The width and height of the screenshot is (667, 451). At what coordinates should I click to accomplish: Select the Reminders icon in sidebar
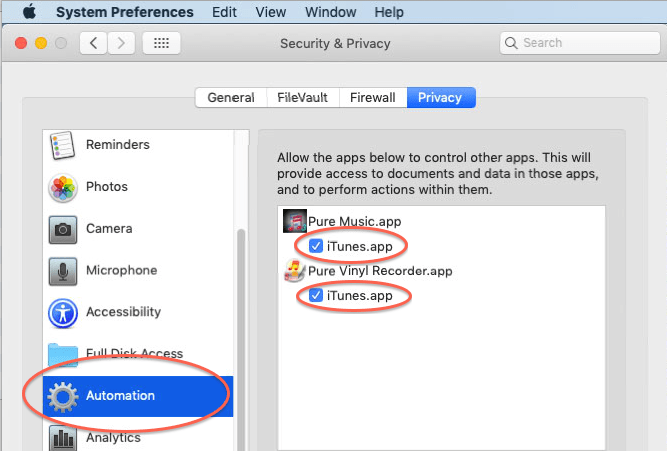click(x=63, y=145)
